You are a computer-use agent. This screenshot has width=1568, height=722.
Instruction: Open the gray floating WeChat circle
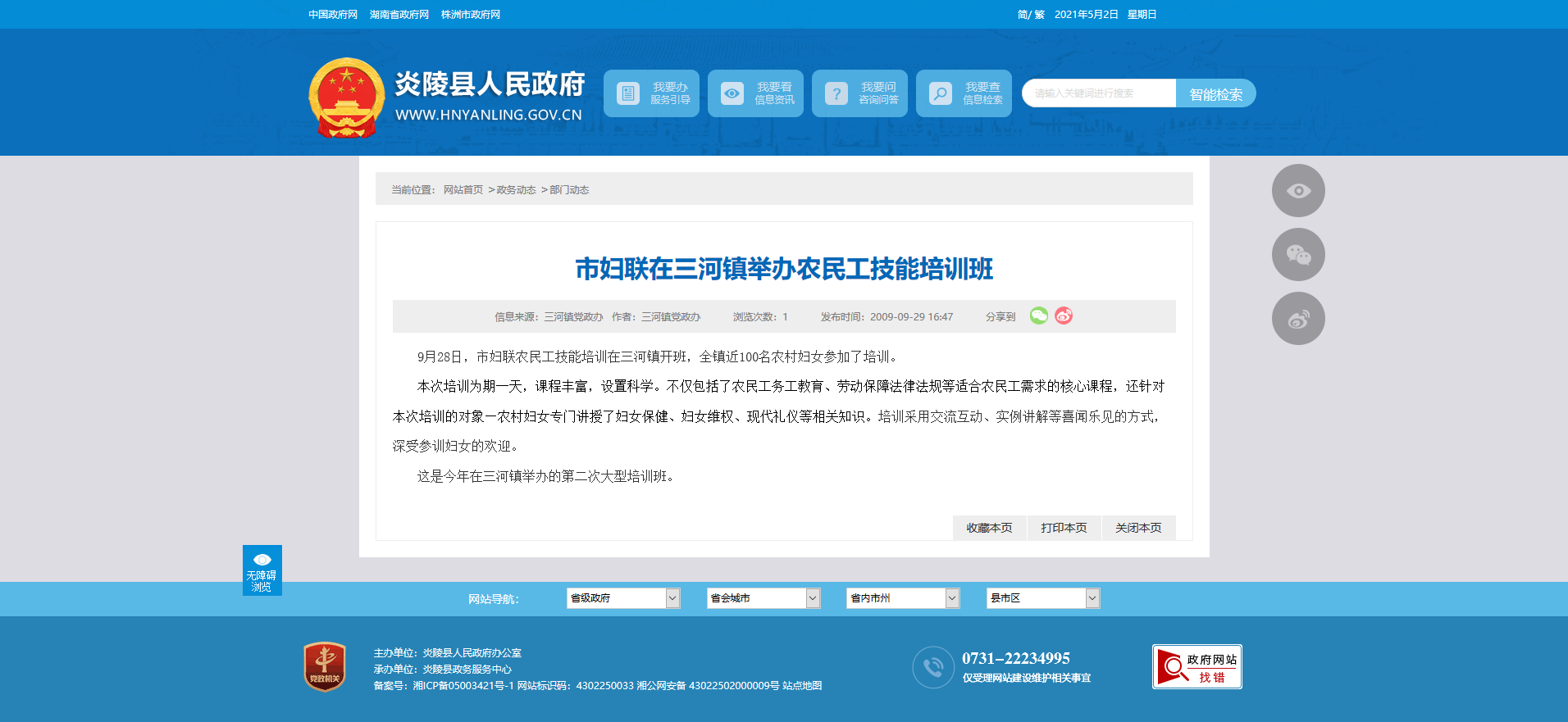click(x=1297, y=255)
